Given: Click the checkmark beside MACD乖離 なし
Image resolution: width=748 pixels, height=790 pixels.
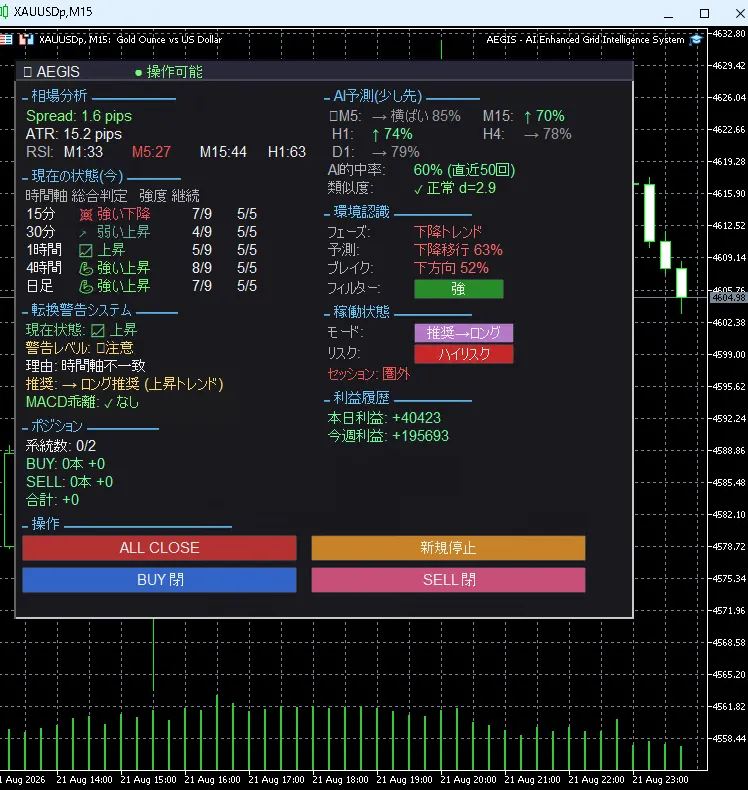Looking at the screenshot, I should 108,403.
